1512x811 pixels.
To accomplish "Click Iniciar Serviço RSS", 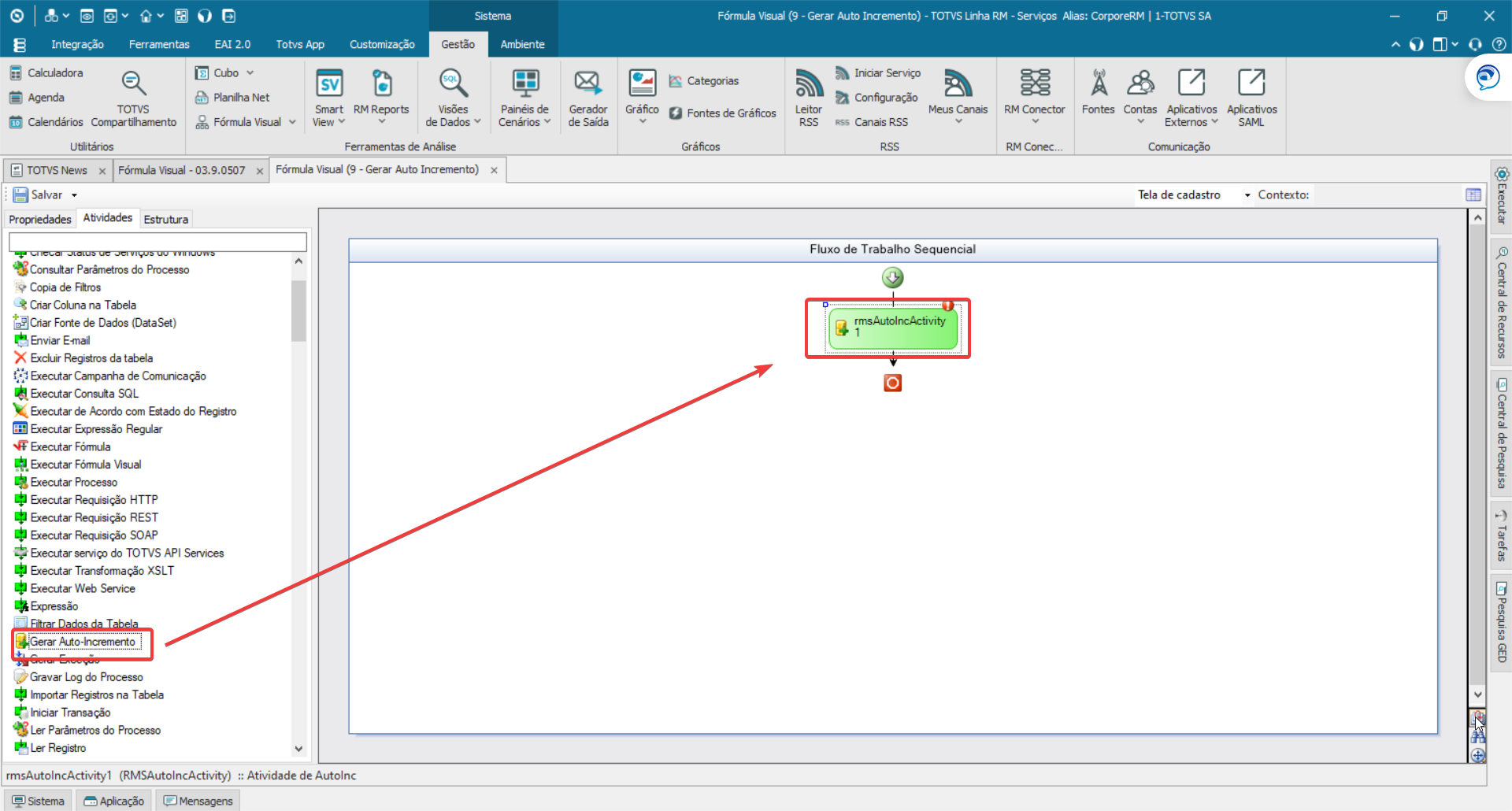I will (878, 73).
